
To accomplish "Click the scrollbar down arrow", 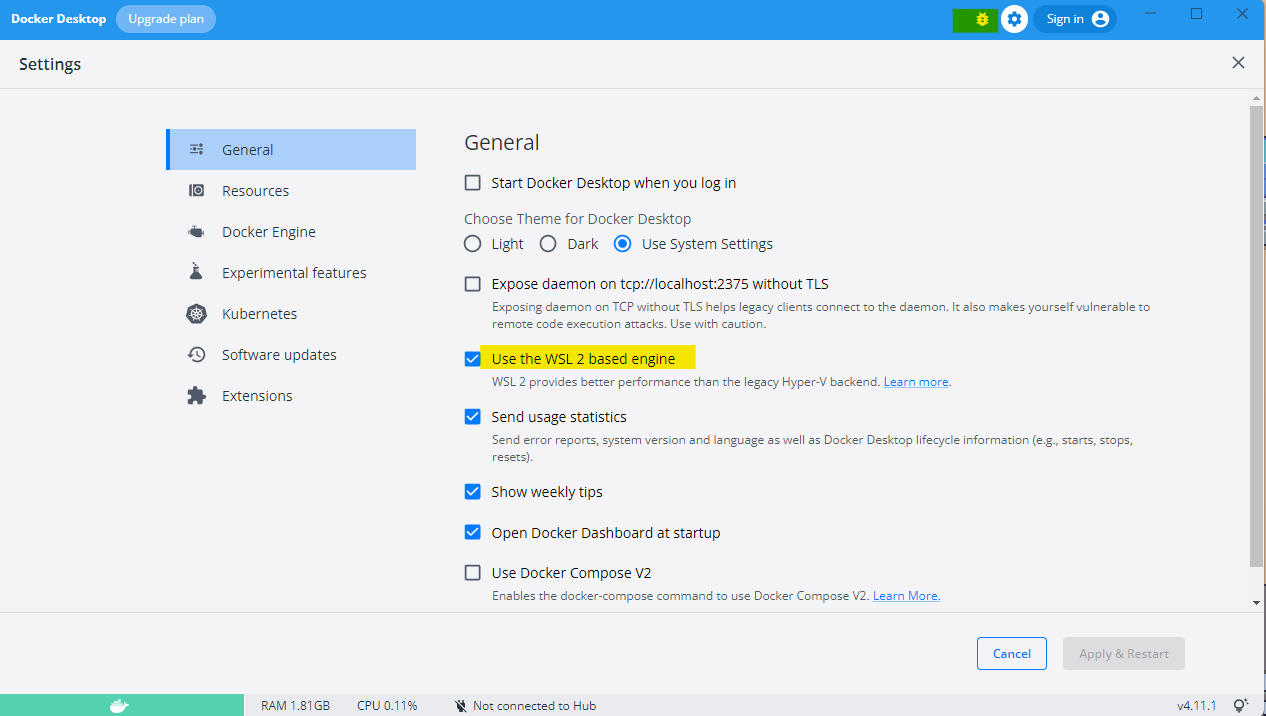I will [x=1257, y=603].
